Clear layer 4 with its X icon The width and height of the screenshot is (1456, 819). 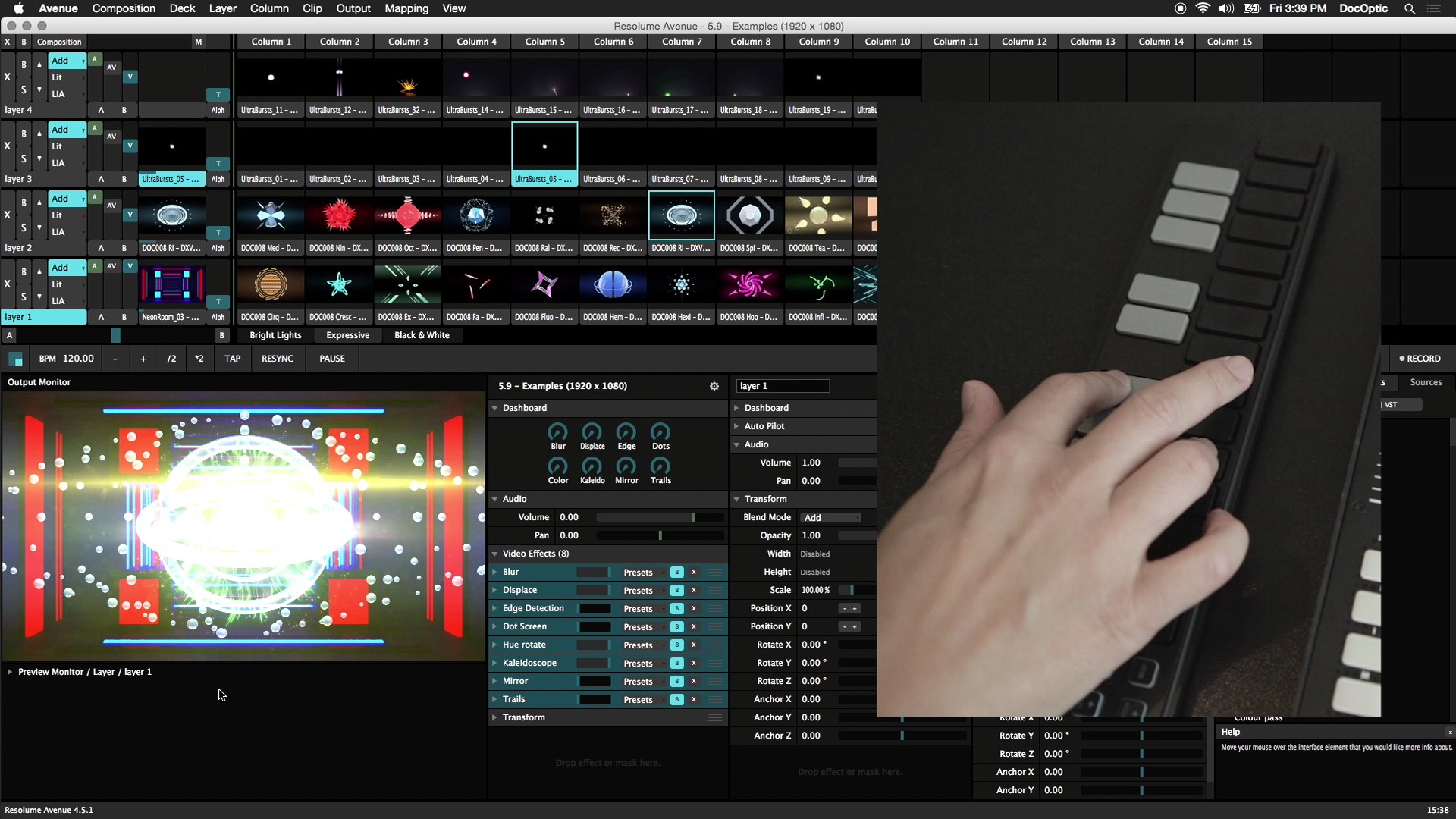[x=8, y=77]
